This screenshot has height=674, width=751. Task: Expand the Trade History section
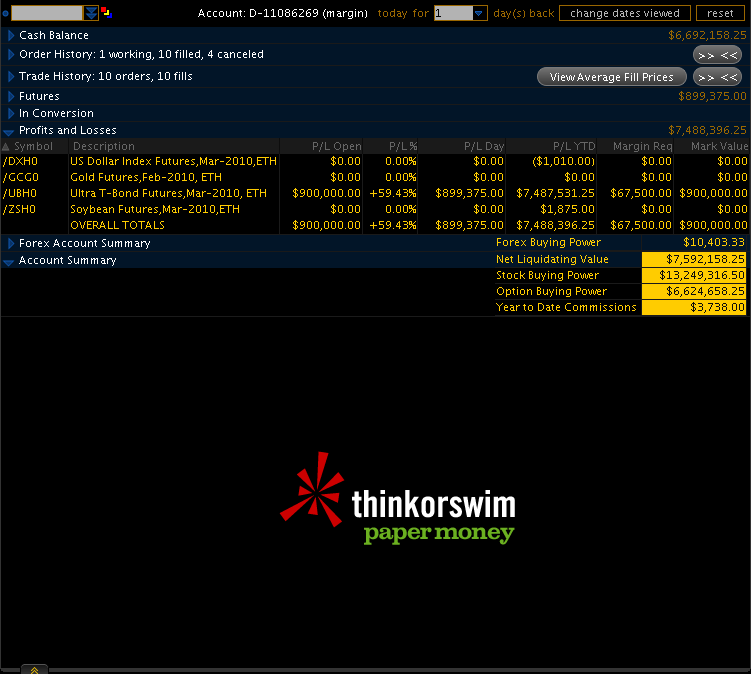(x=11, y=76)
